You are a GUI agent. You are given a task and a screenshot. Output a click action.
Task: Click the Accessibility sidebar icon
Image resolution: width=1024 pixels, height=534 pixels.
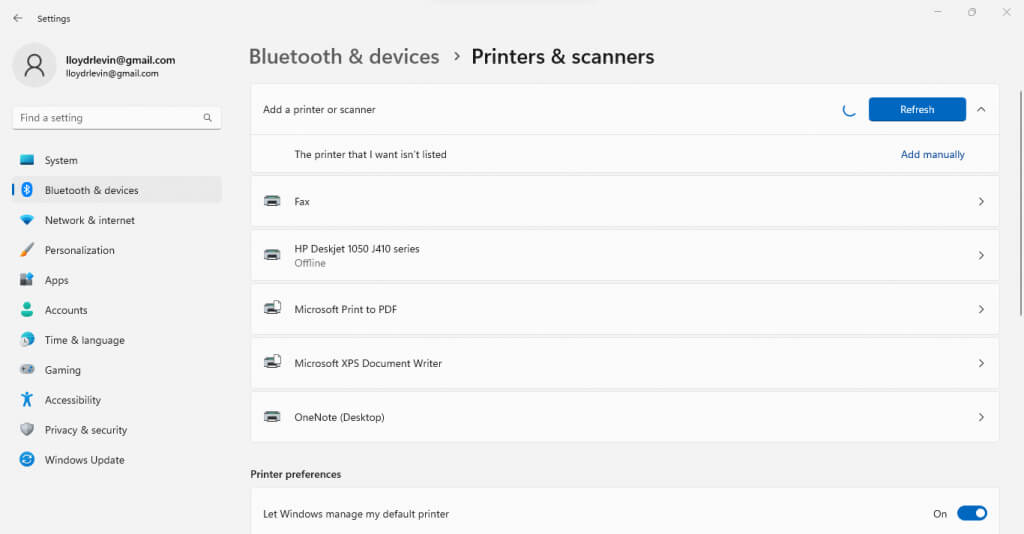pyautogui.click(x=27, y=400)
